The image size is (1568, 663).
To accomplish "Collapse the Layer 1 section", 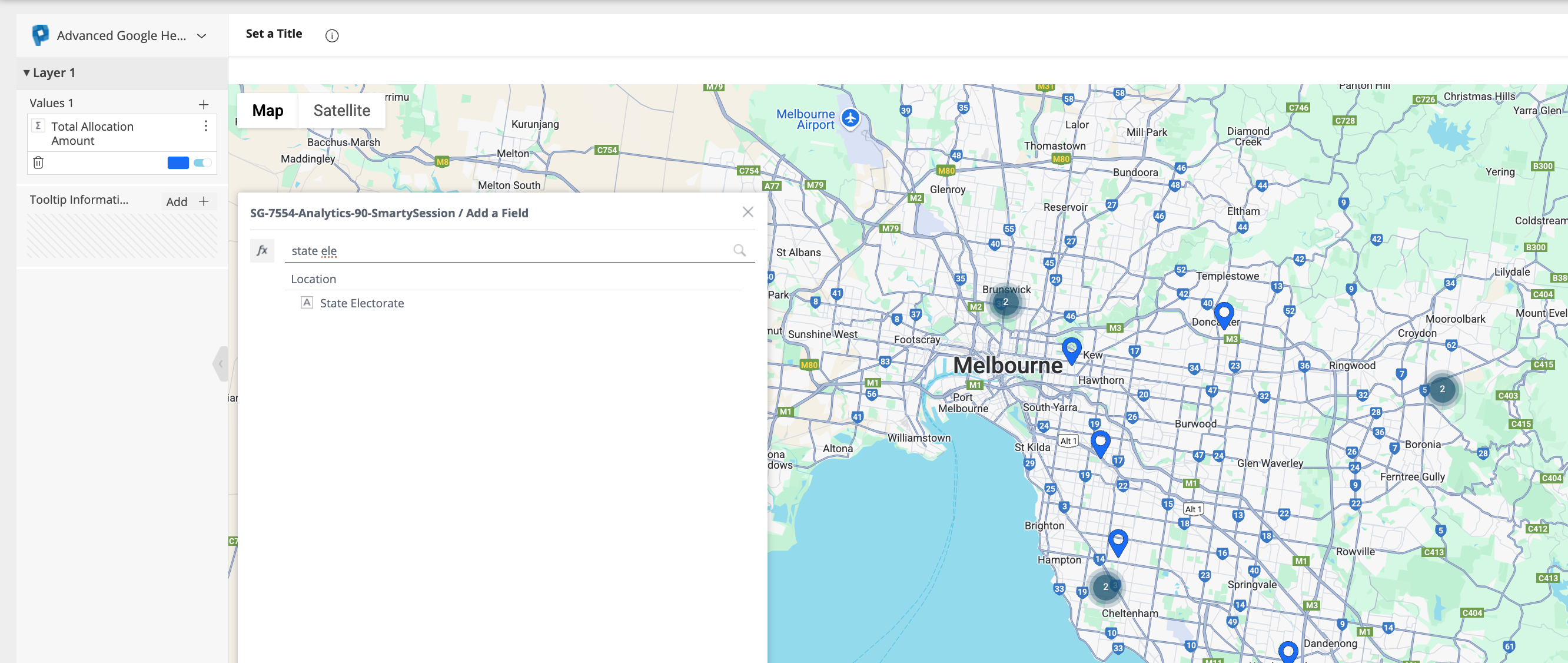I will pos(26,72).
